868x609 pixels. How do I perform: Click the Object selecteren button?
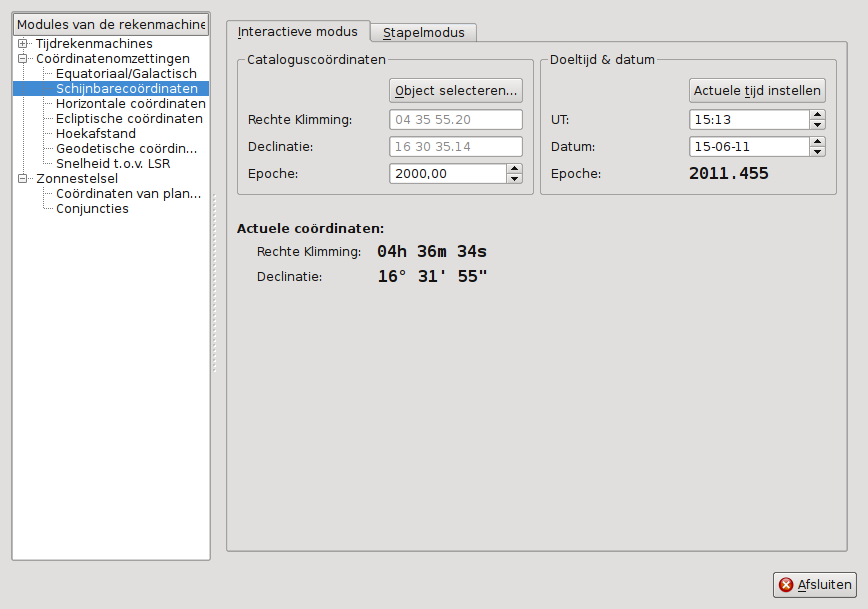coord(456,91)
